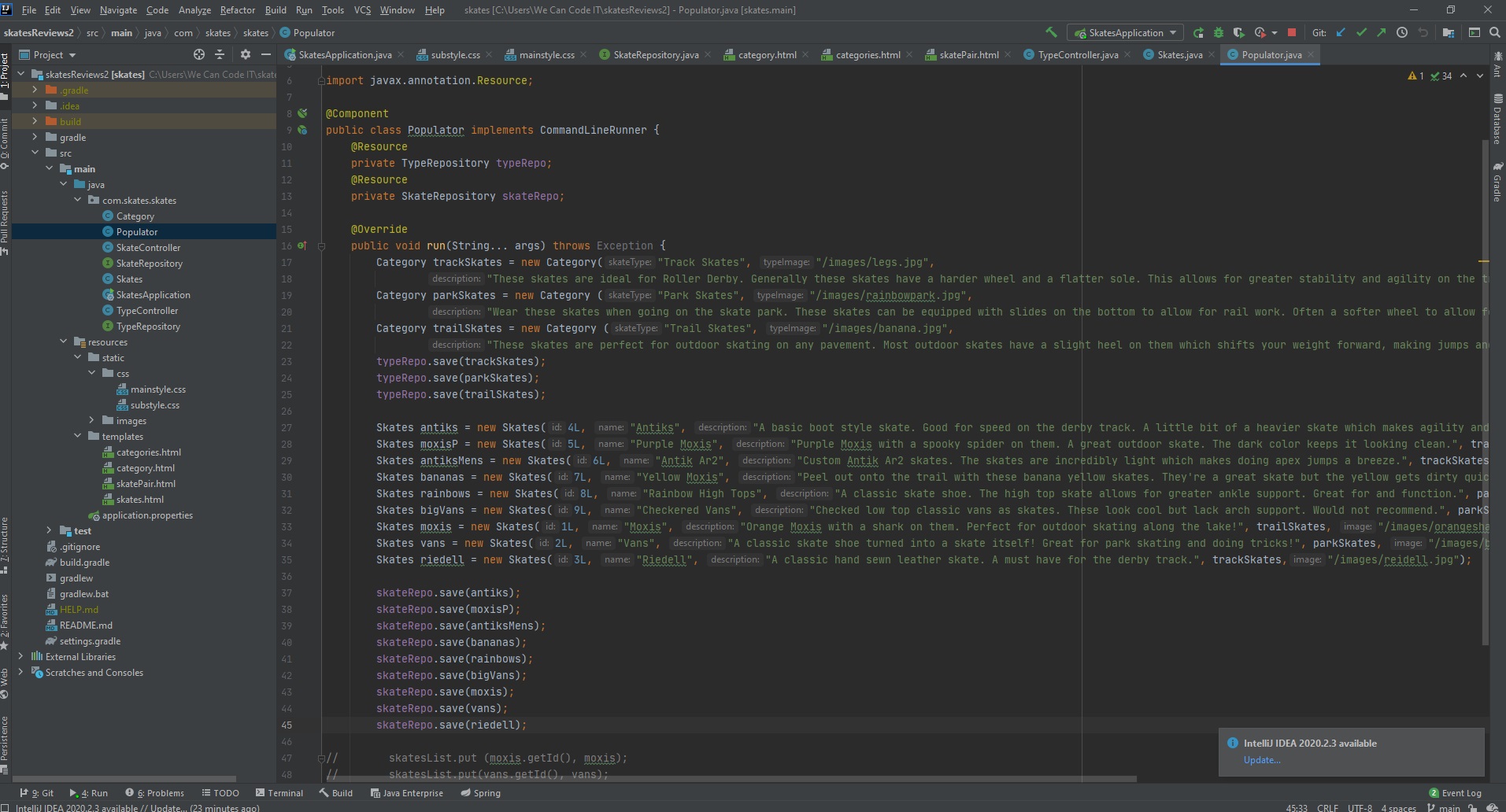Screen dimensions: 1506x812
Task: Expand External Libraries node
Action: pos(20,656)
